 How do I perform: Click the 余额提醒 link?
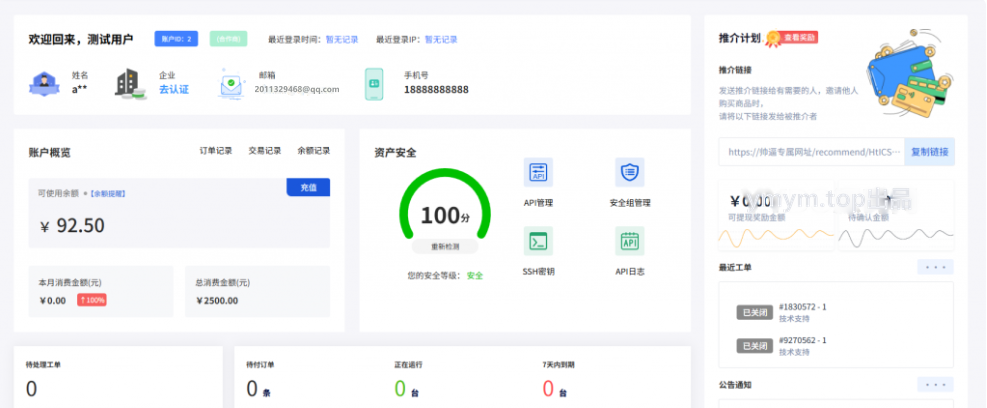pos(108,194)
